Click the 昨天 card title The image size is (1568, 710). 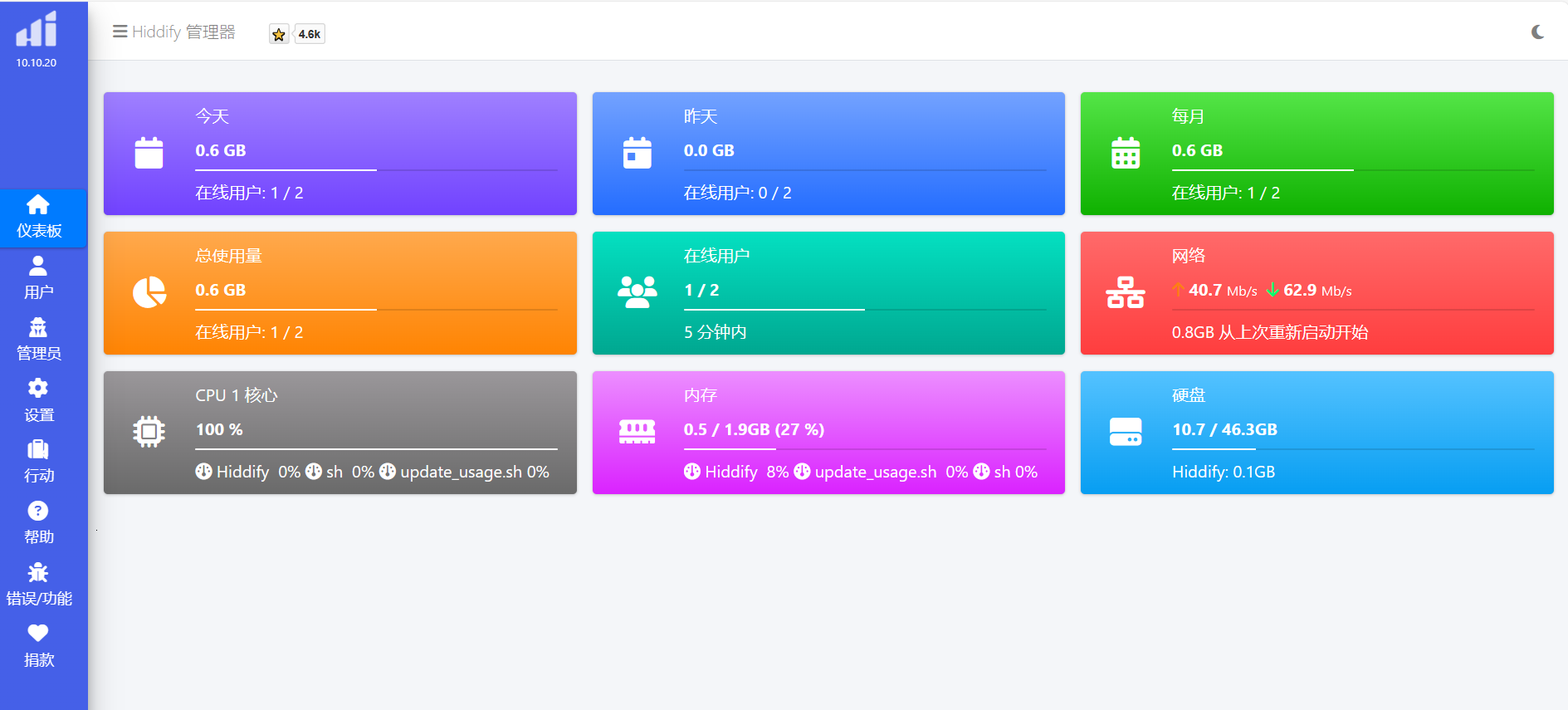point(701,116)
